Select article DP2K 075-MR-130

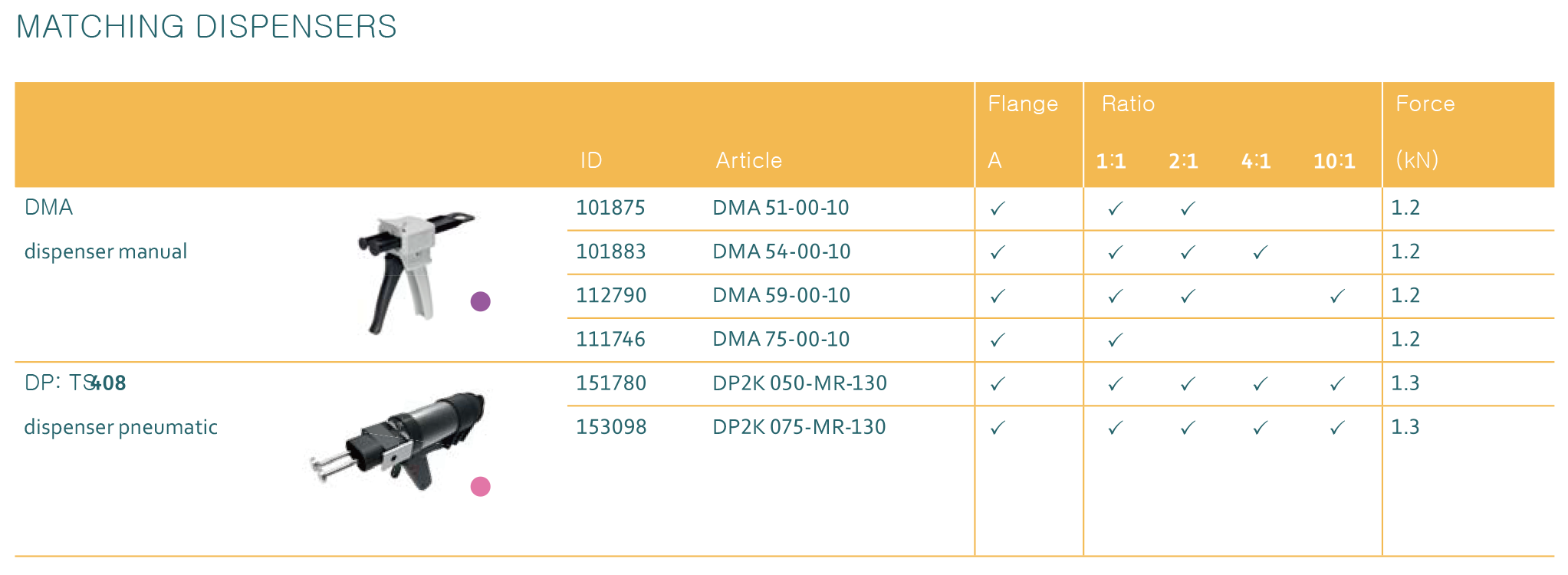pyautogui.click(x=799, y=427)
